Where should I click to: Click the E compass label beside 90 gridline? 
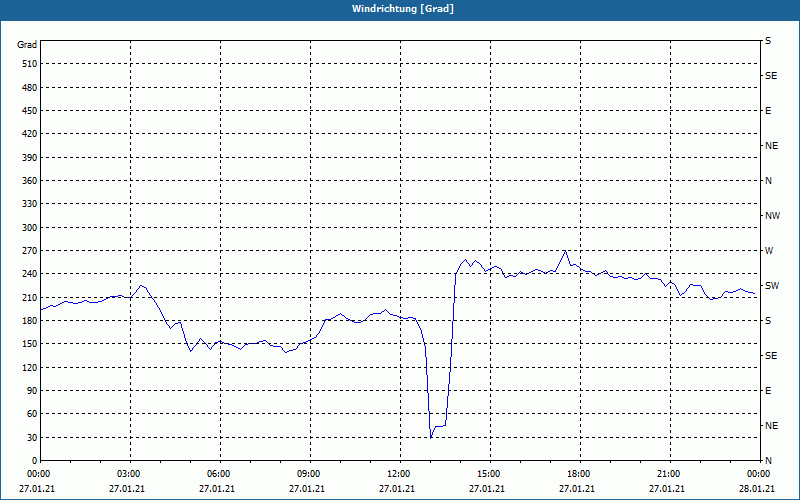(768, 391)
